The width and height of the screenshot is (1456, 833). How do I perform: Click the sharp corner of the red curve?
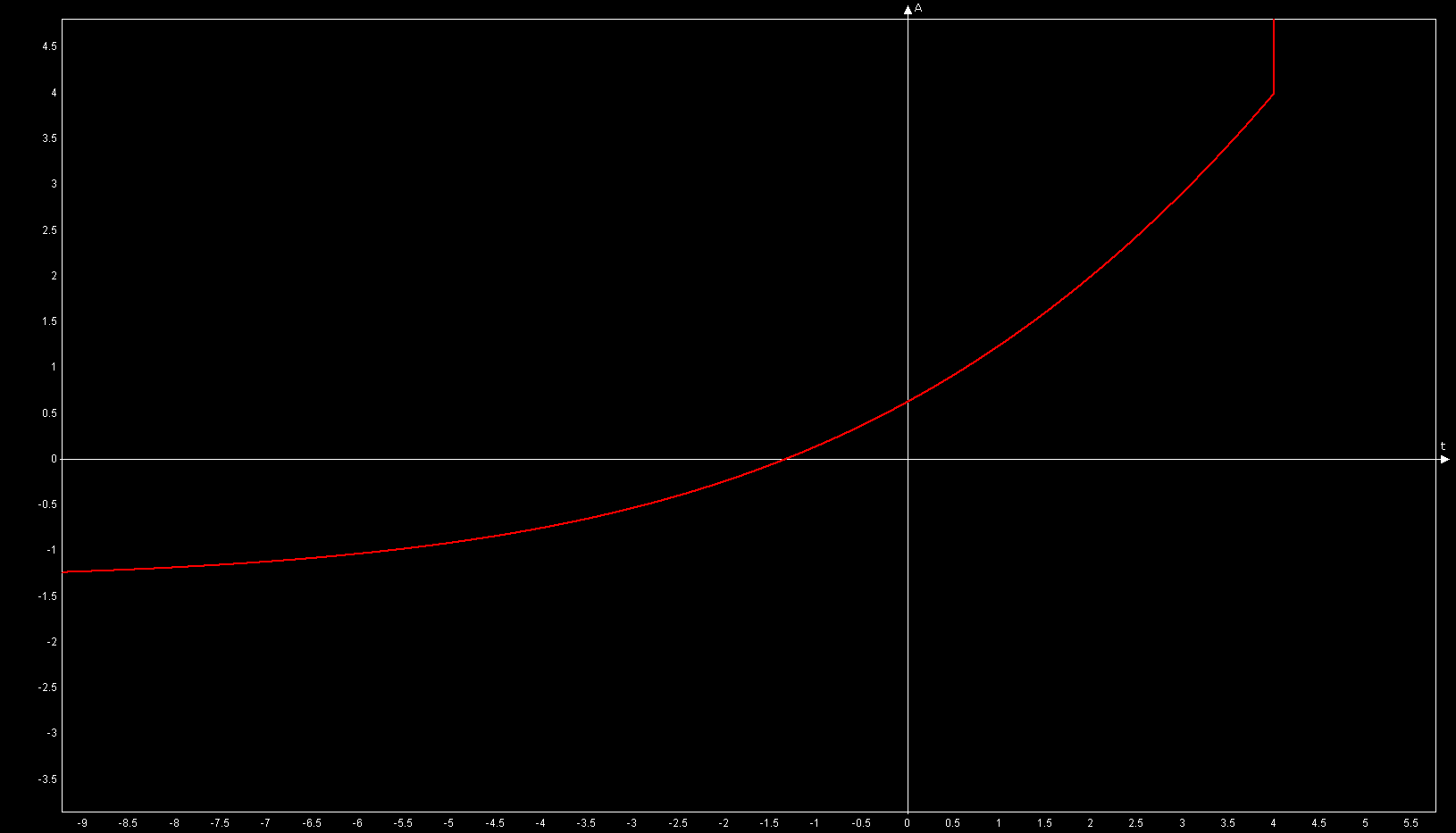coord(1273,93)
